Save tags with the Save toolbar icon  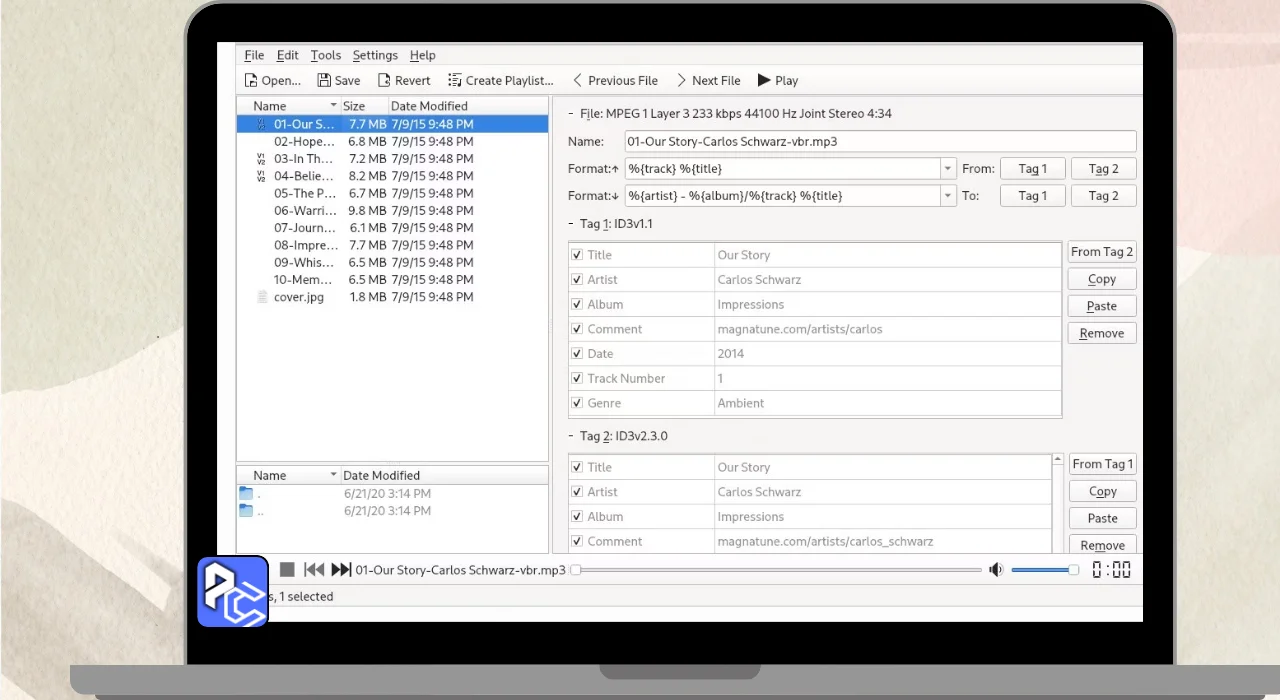tap(324, 81)
